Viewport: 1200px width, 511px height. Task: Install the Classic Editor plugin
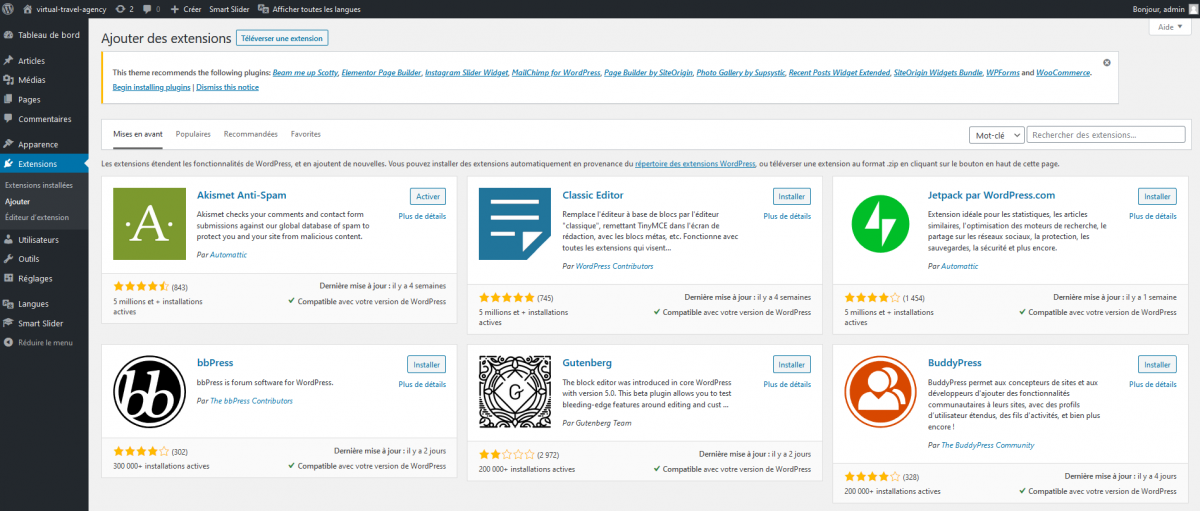[792, 196]
